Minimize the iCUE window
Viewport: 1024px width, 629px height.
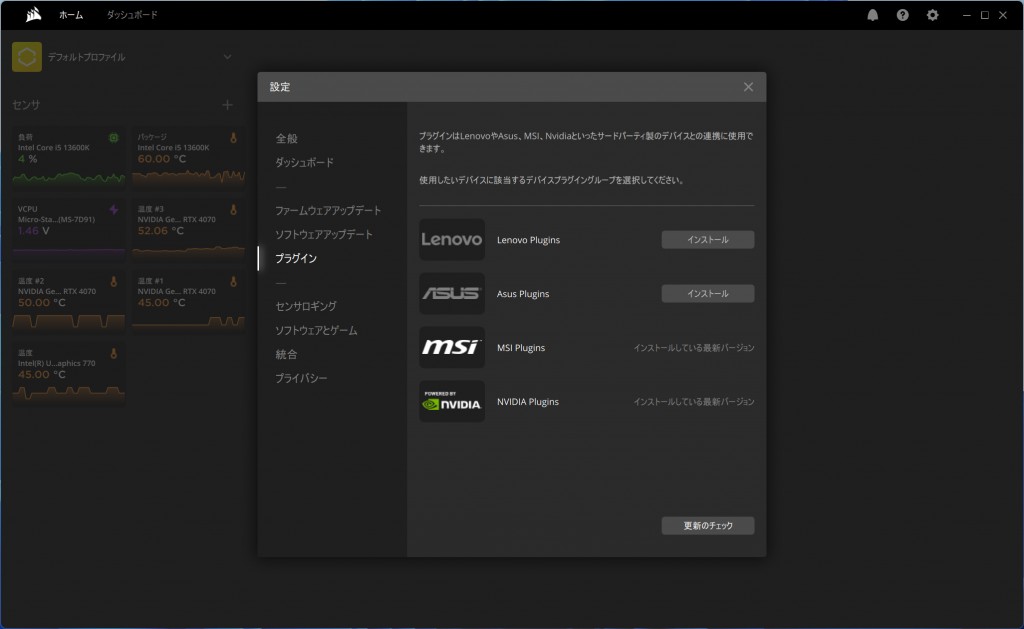tap(967, 14)
